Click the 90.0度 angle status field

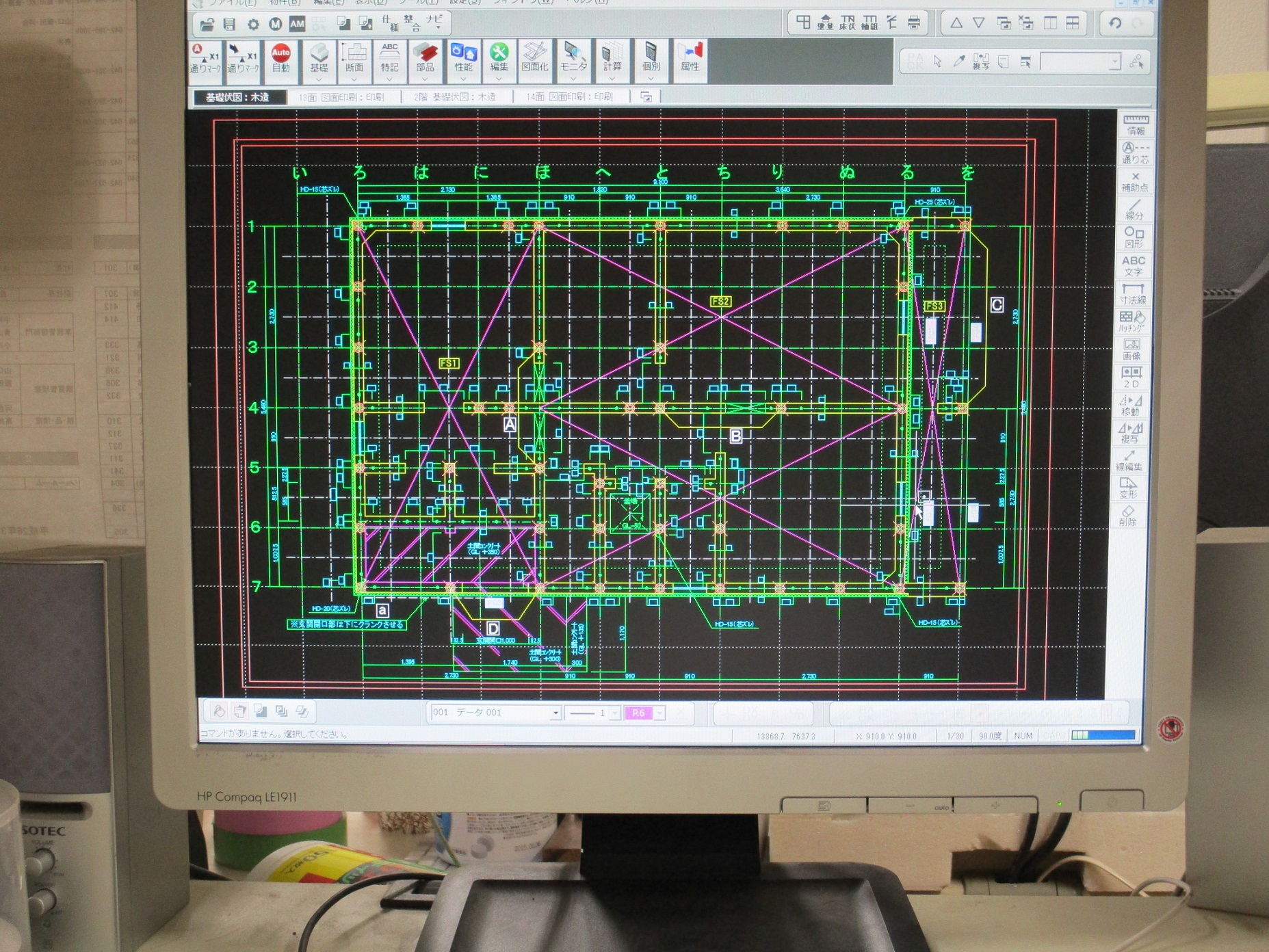coord(990,736)
